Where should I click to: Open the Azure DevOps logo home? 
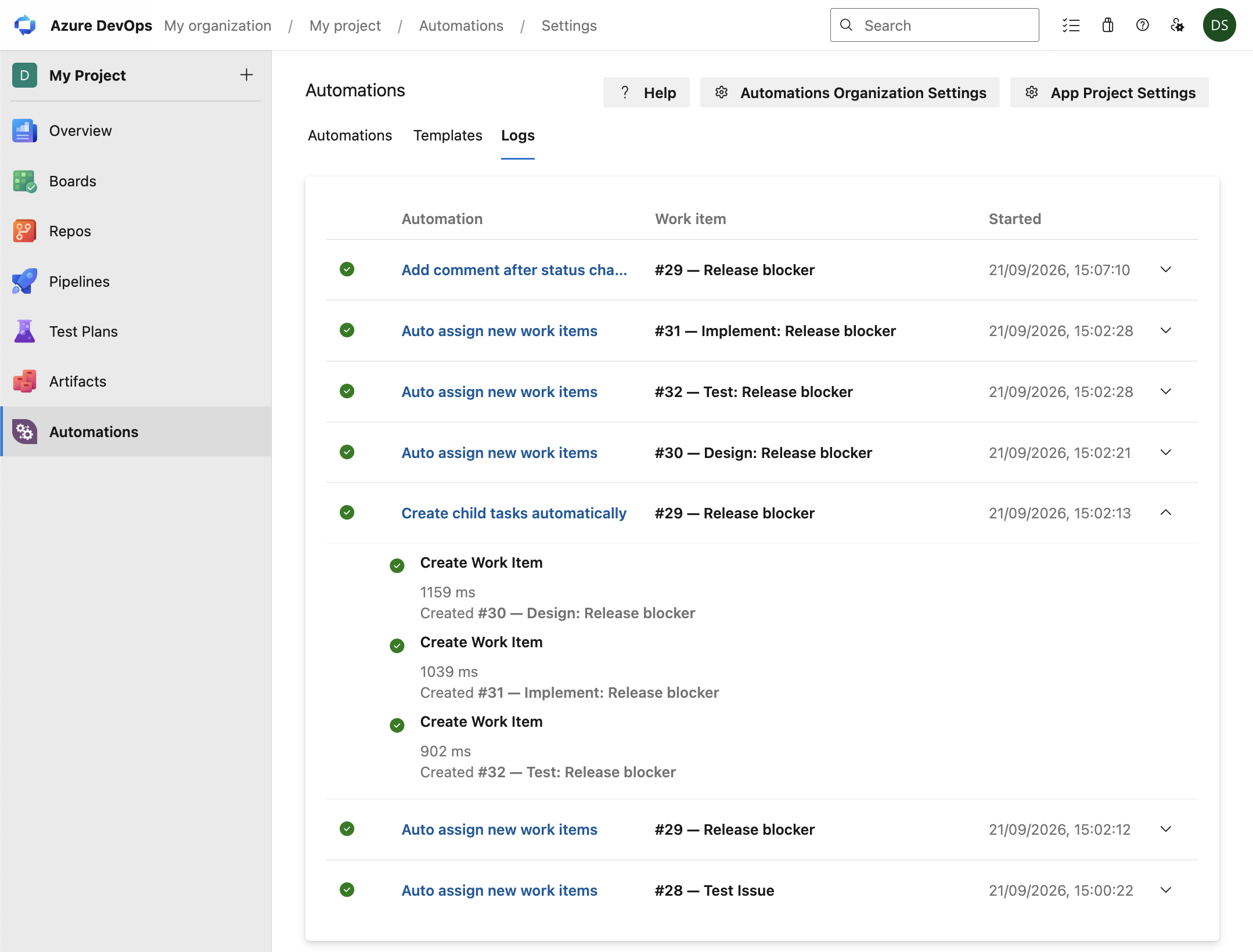coord(25,25)
